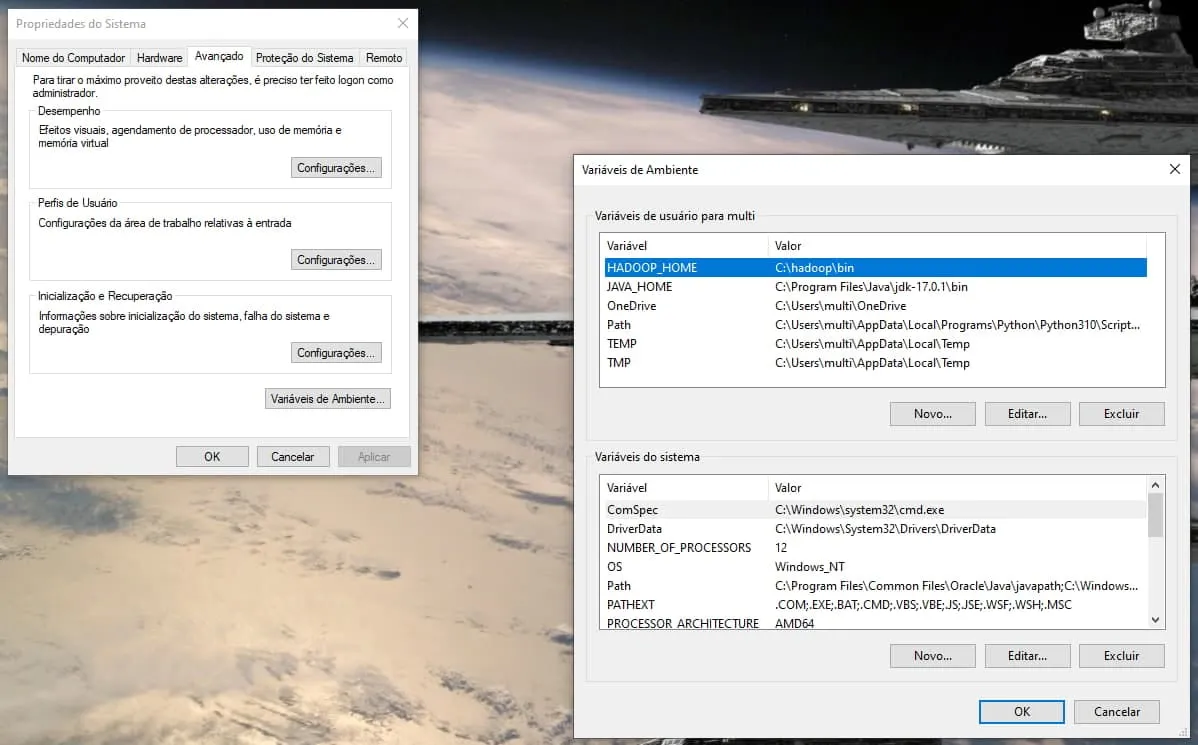This screenshot has width=1198, height=745.
Task: Click Excluir under system variables
Action: point(1121,656)
